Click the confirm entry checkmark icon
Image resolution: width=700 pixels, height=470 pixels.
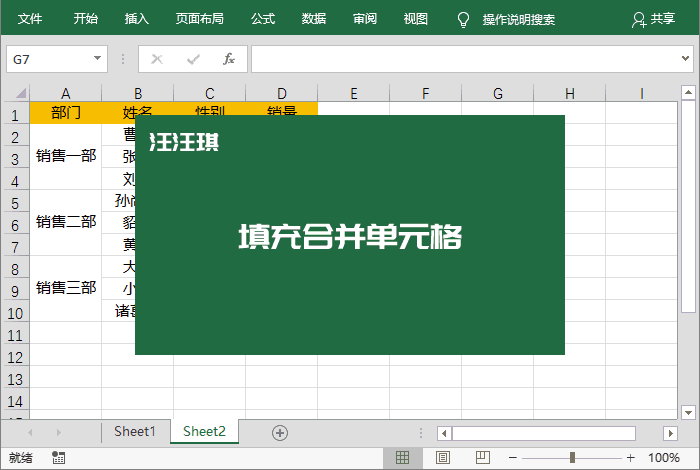193,59
